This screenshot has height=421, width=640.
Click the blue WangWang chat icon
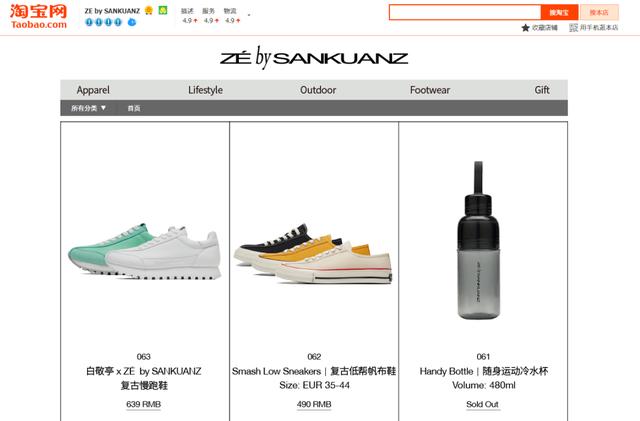[x=131, y=22]
